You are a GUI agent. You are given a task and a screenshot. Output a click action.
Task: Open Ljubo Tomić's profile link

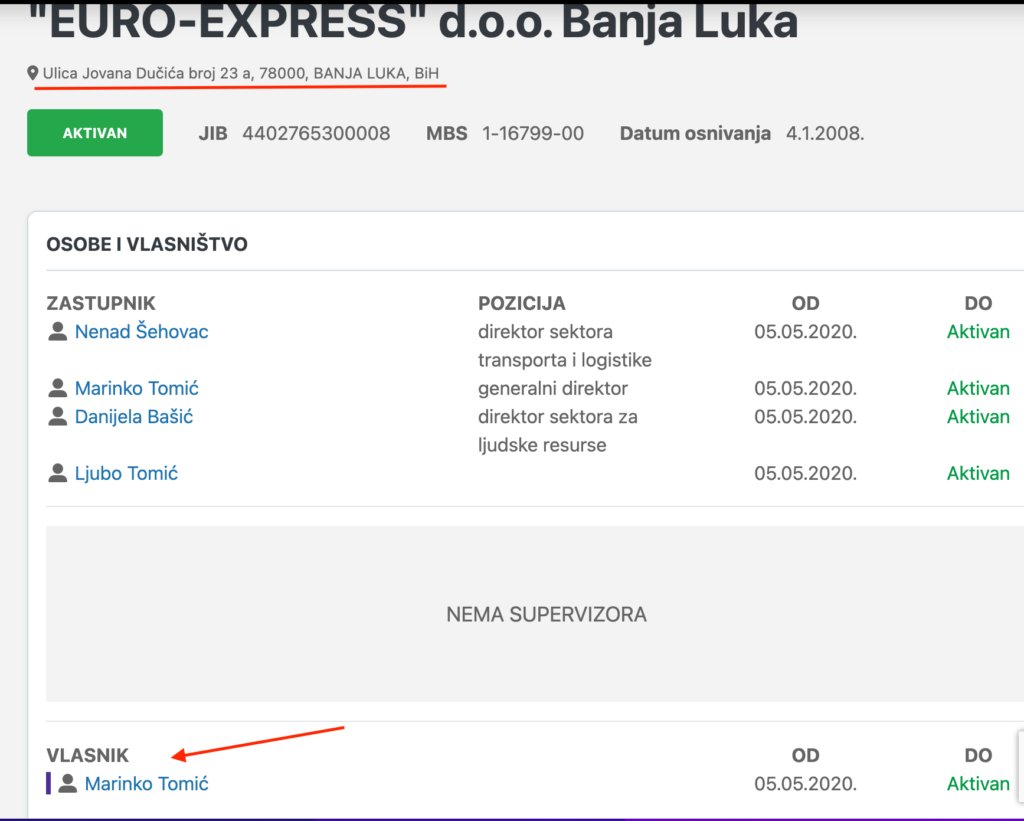point(126,474)
